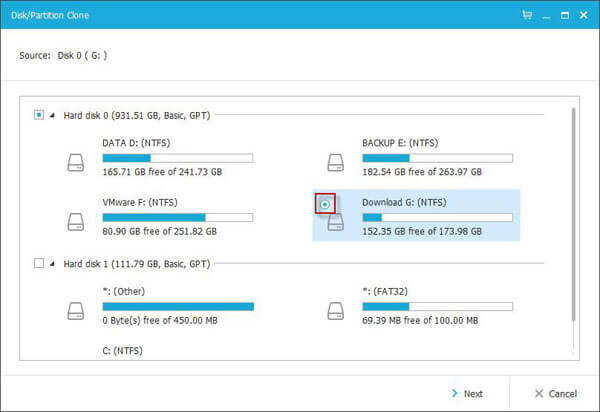The image size is (600, 412).
Task: Click the VMware F: usage bar
Action: (178, 218)
